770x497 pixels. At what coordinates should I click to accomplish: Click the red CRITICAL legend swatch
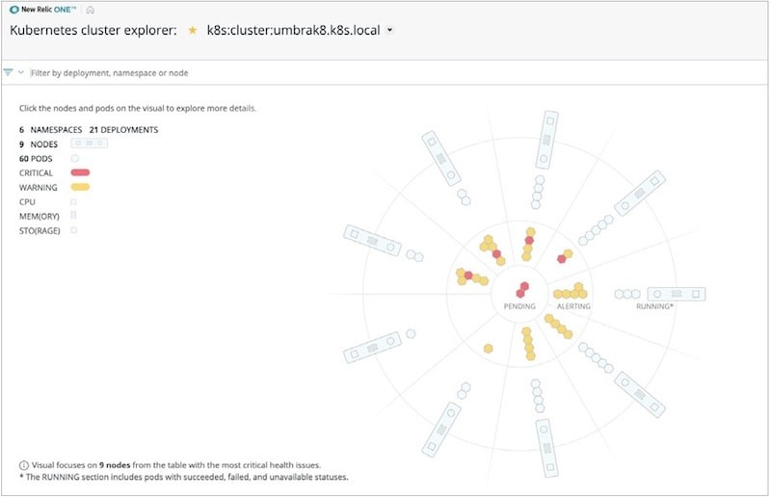point(81,172)
